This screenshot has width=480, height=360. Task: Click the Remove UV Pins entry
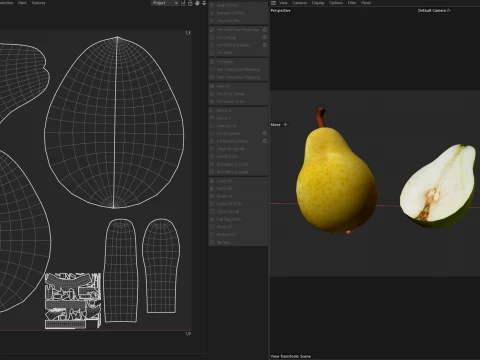tap(238, 13)
